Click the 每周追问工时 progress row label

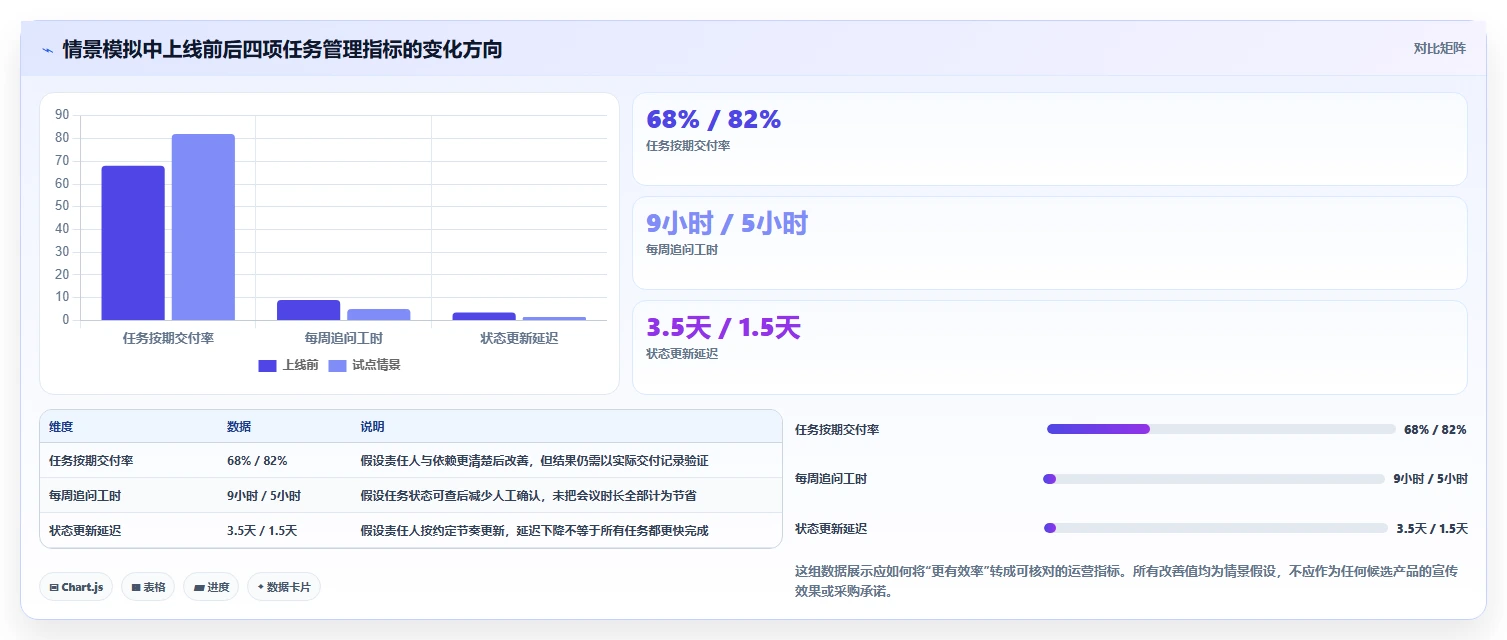tap(831, 479)
